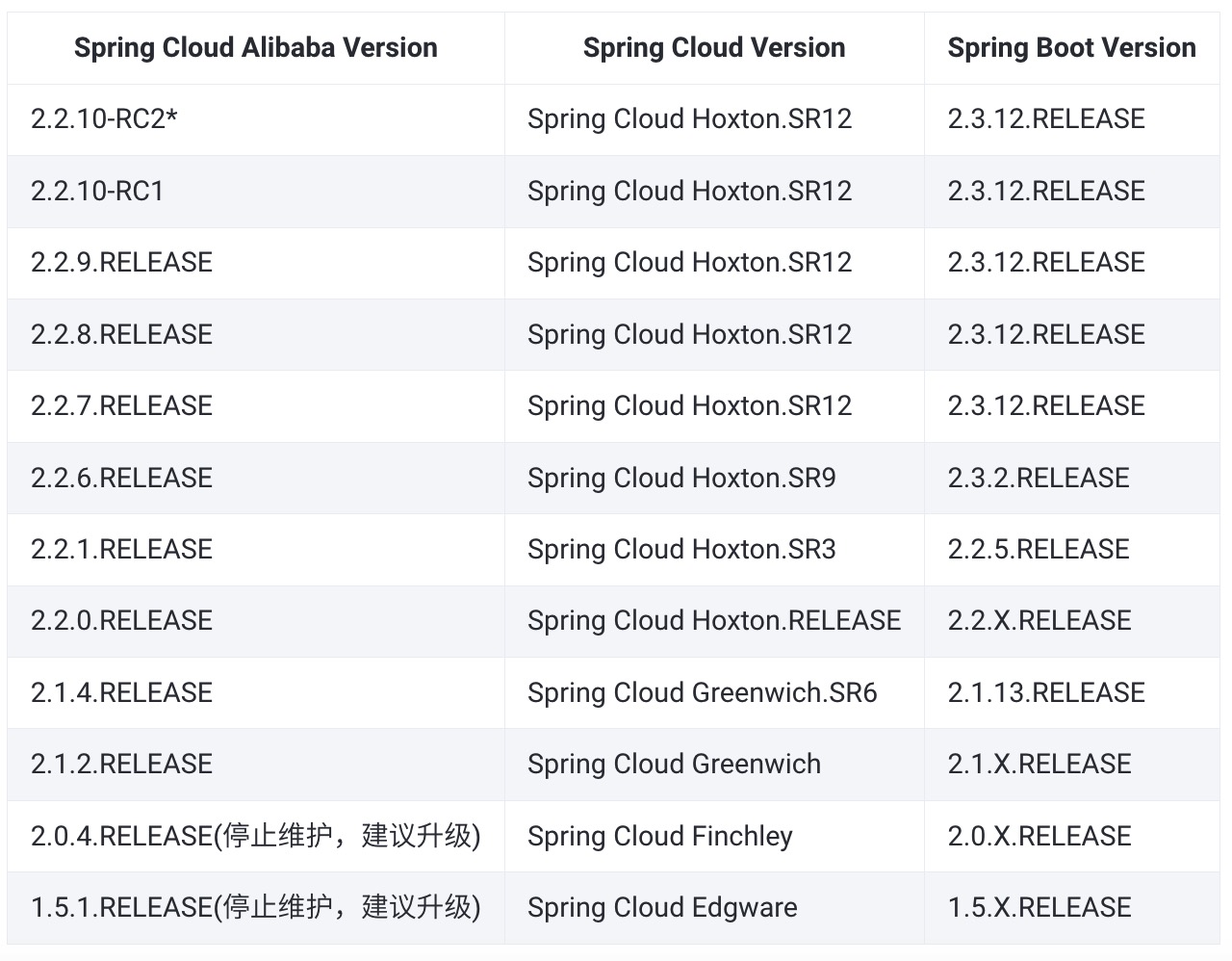This screenshot has height=961, width=1232.
Task: Select the 2.1.4.RELEASE cell
Action: point(256,692)
